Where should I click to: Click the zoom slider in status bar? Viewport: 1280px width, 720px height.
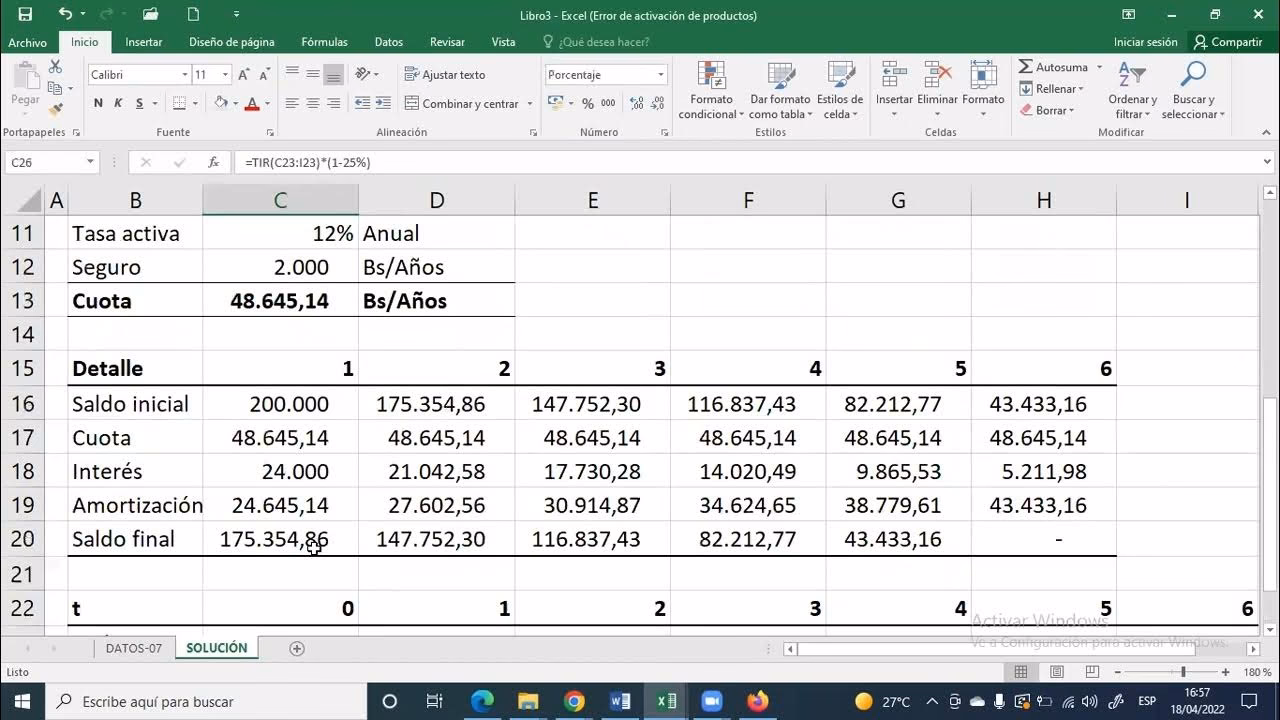pos(1182,672)
